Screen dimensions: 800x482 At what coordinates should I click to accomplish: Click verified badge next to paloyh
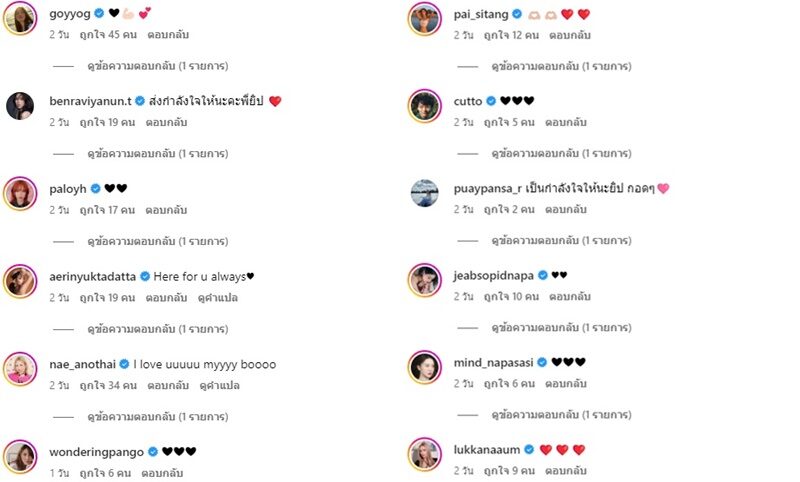click(x=95, y=189)
